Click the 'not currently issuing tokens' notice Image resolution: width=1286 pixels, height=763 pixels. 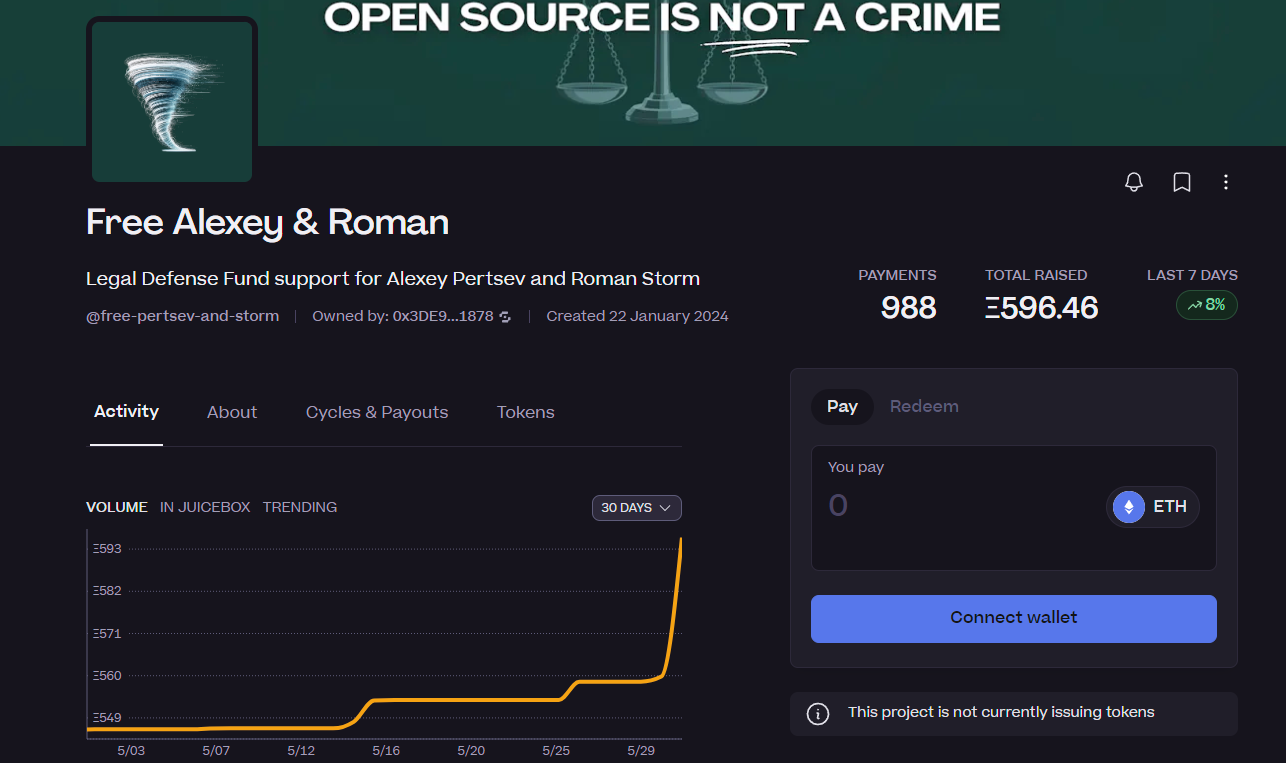[1014, 714]
